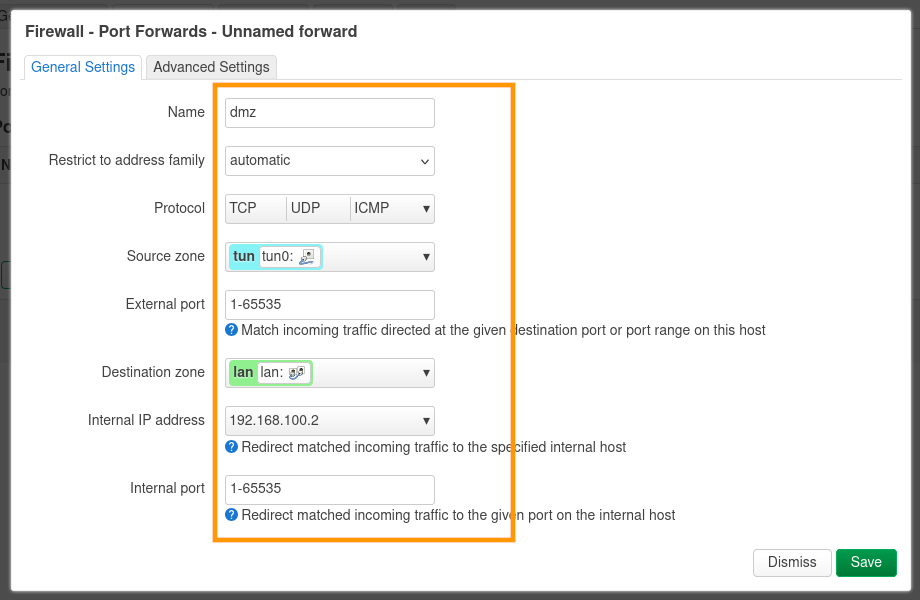Save the port forward rule
Image resolution: width=920 pixels, height=600 pixels.
(866, 562)
